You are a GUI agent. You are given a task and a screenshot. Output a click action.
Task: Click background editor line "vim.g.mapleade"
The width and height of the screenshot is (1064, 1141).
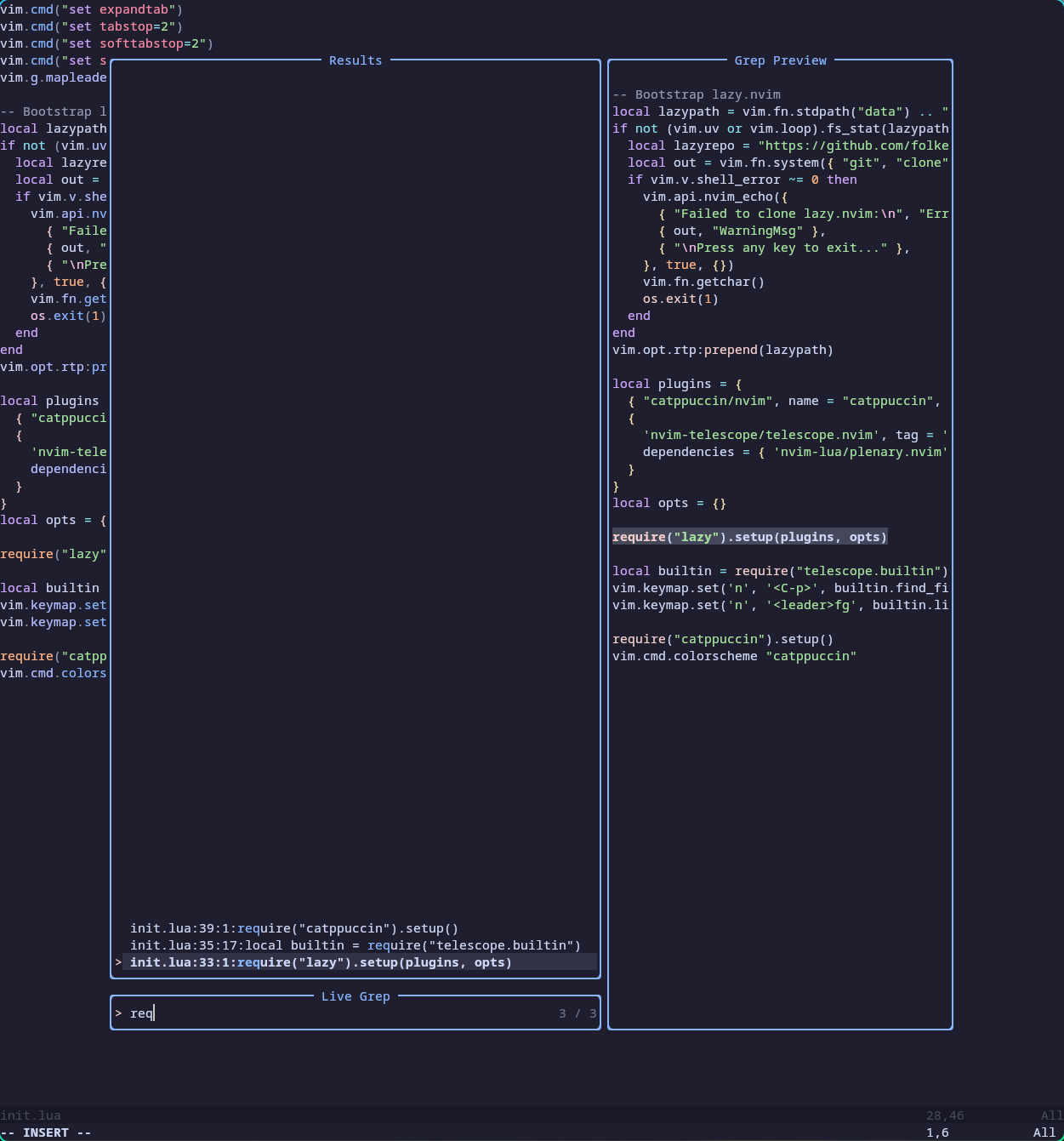click(x=54, y=77)
